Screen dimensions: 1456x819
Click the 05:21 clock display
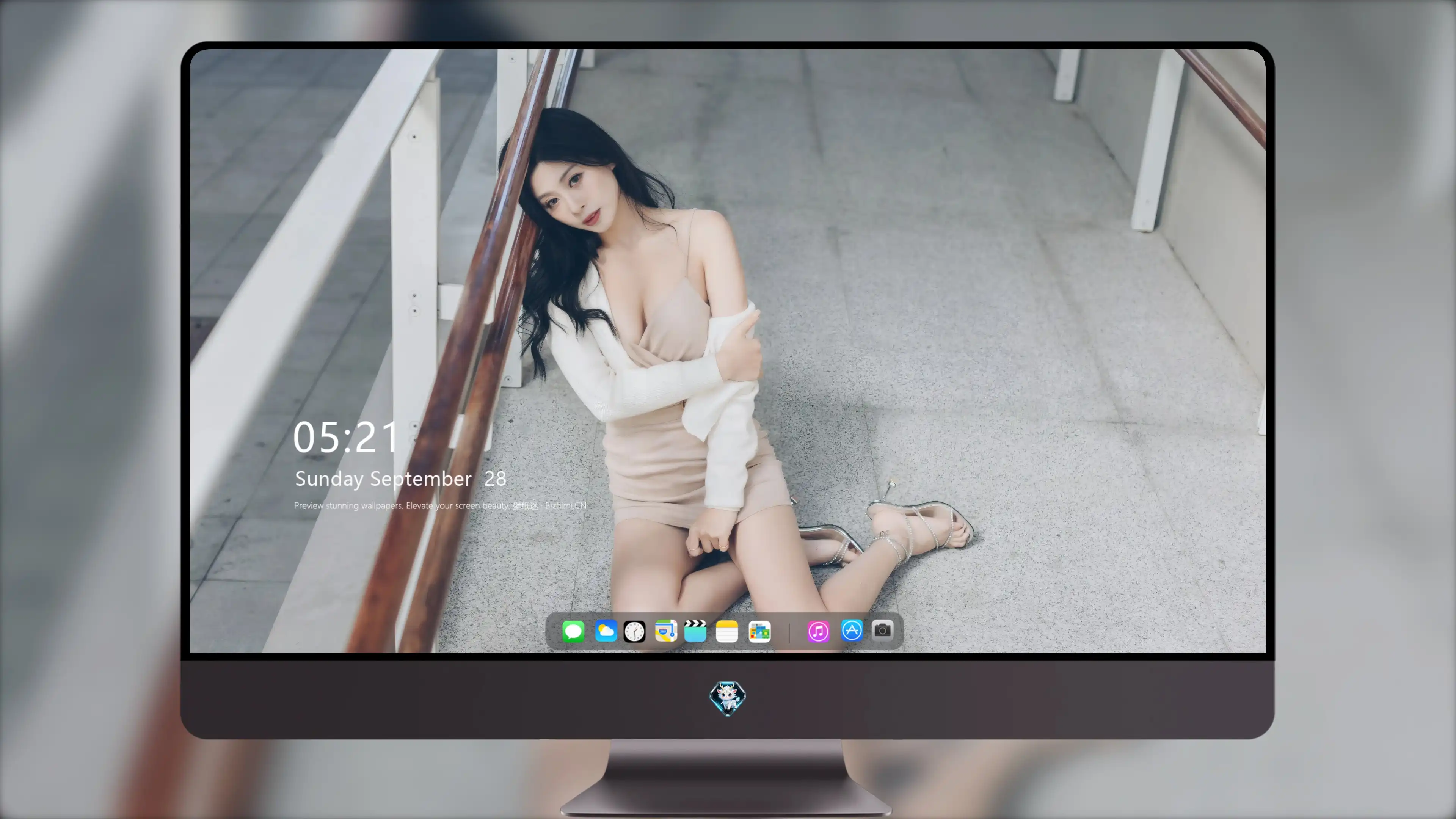346,438
